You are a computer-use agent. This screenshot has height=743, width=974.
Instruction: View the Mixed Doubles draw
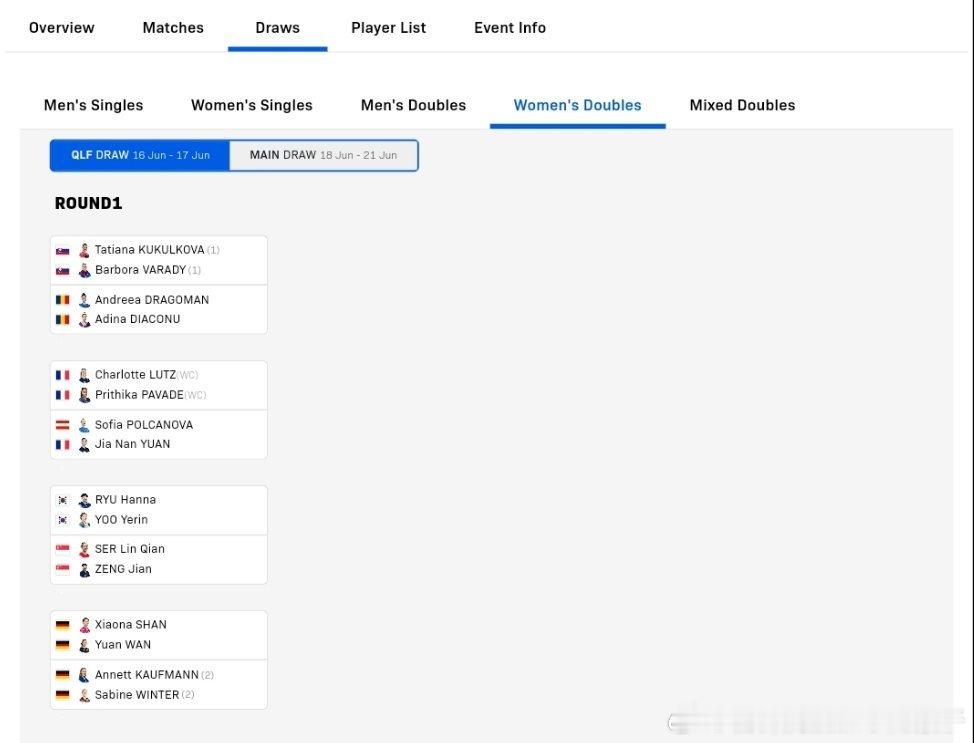coord(742,106)
